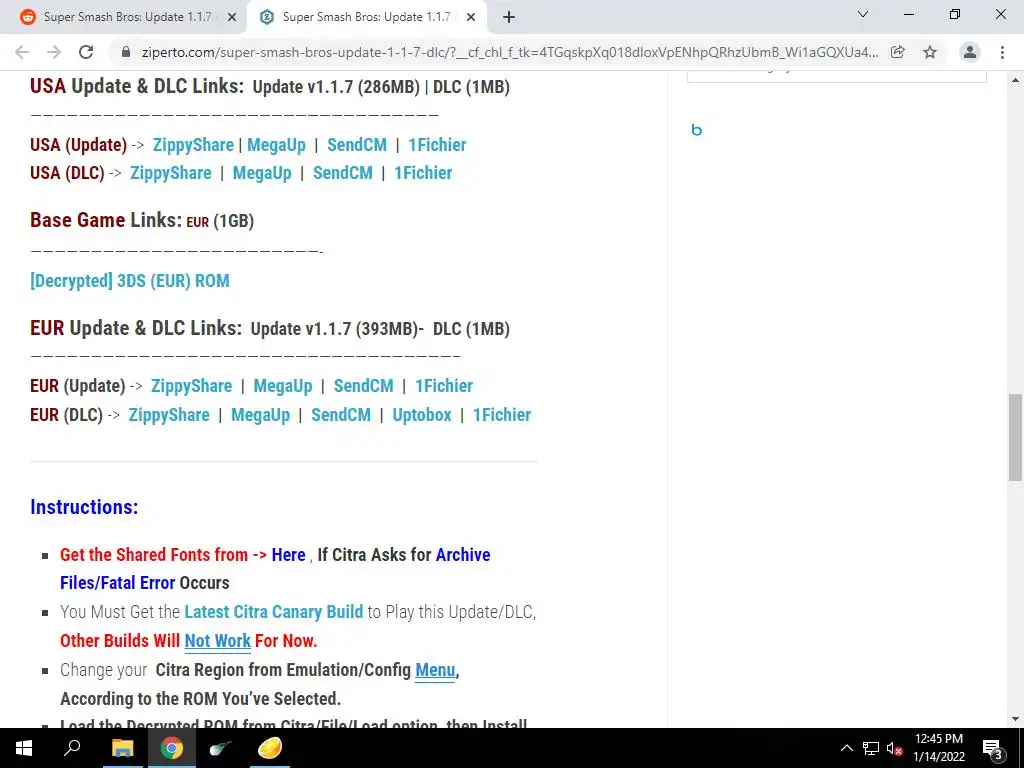The image size is (1024, 768).
Task: Open the Chrome profile avatar
Action: 970,52
